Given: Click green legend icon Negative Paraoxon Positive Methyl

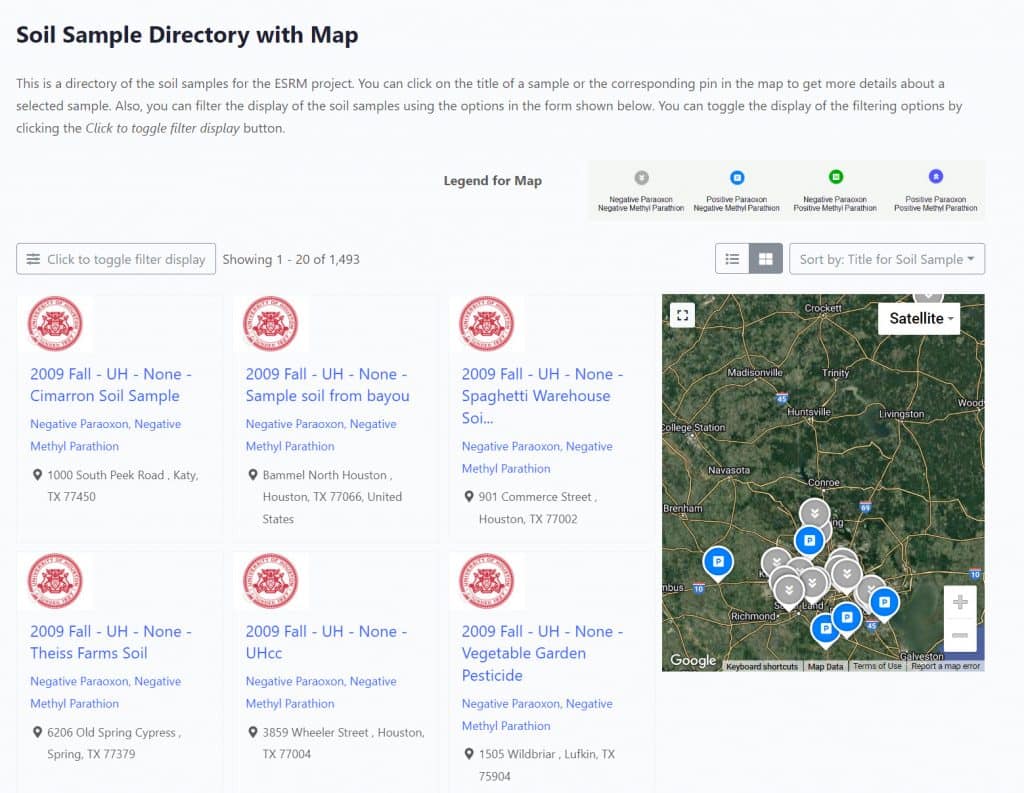Looking at the screenshot, I should (x=835, y=177).
